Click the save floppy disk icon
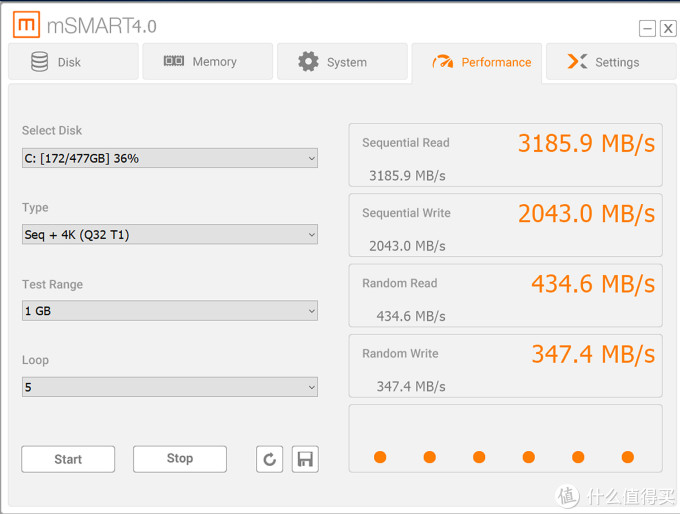 305,459
